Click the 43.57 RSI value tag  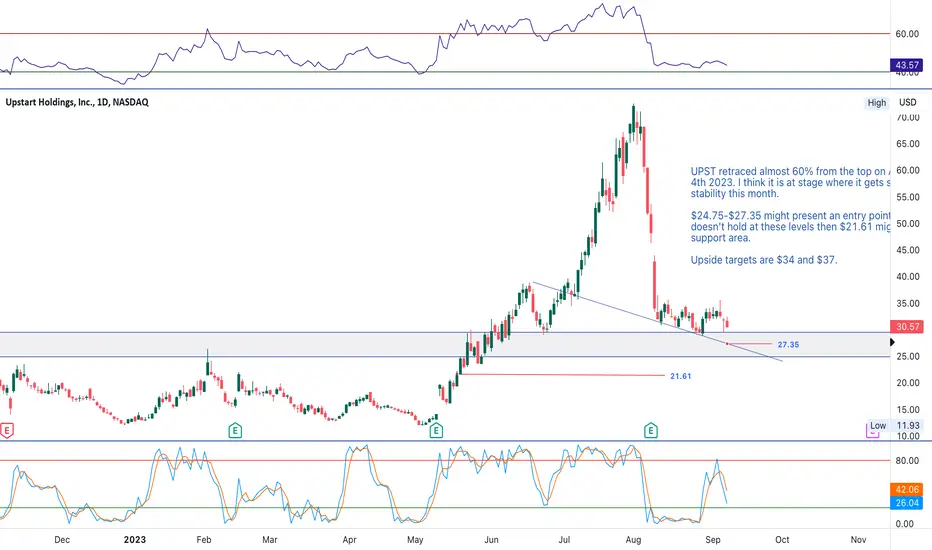coord(907,65)
